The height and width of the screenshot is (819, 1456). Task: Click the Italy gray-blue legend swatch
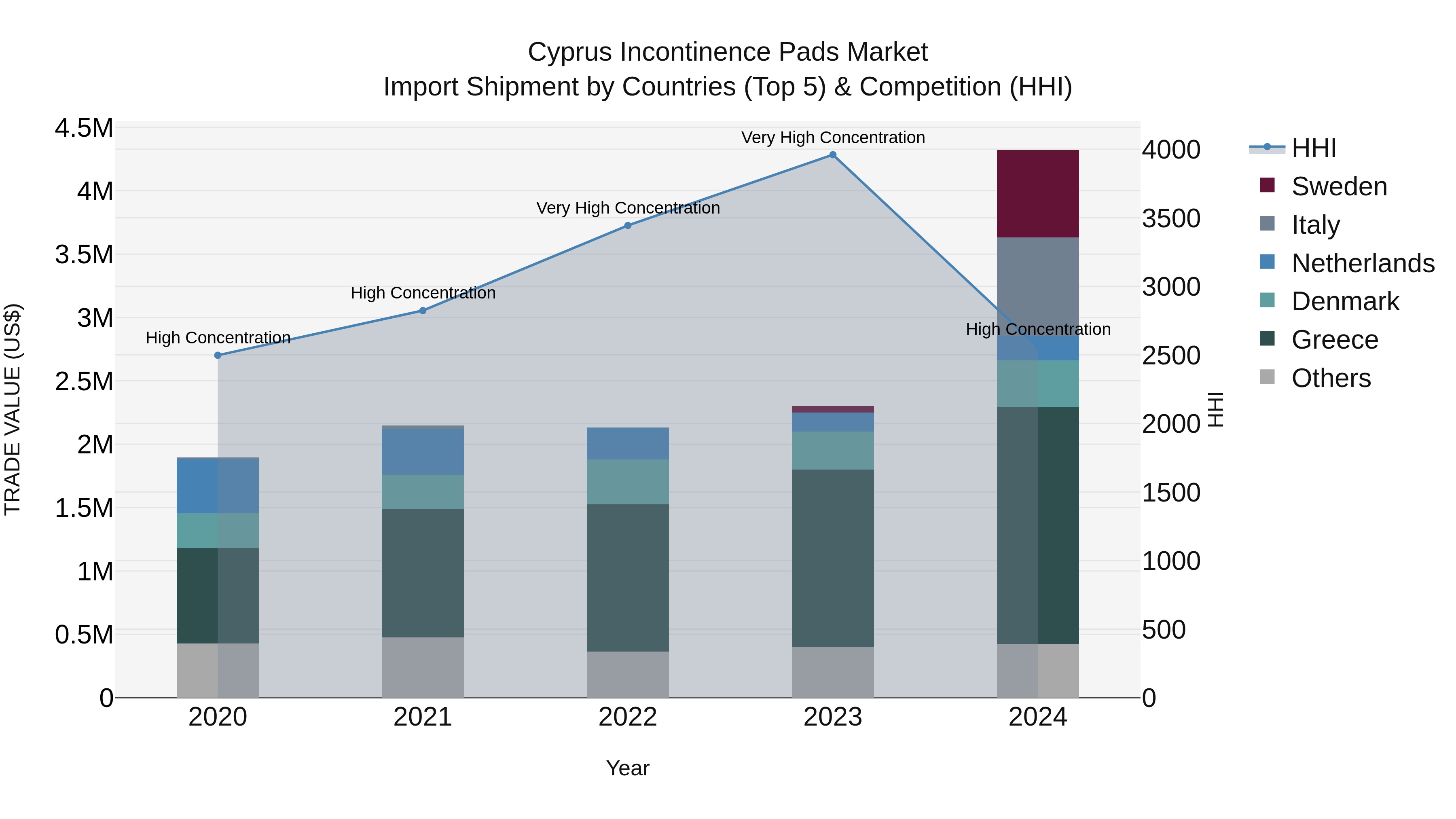tap(1267, 223)
